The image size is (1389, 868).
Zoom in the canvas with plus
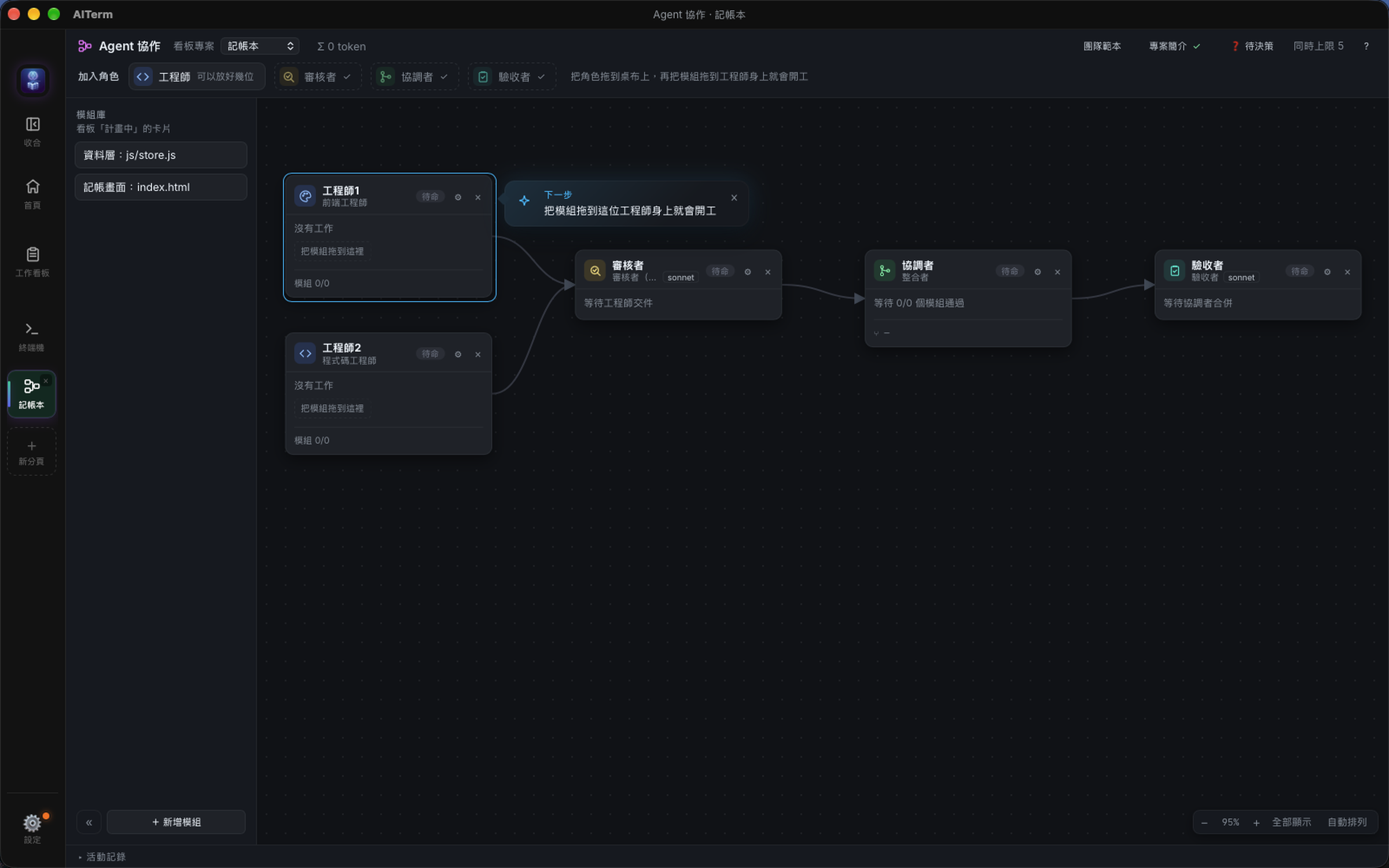(1256, 823)
